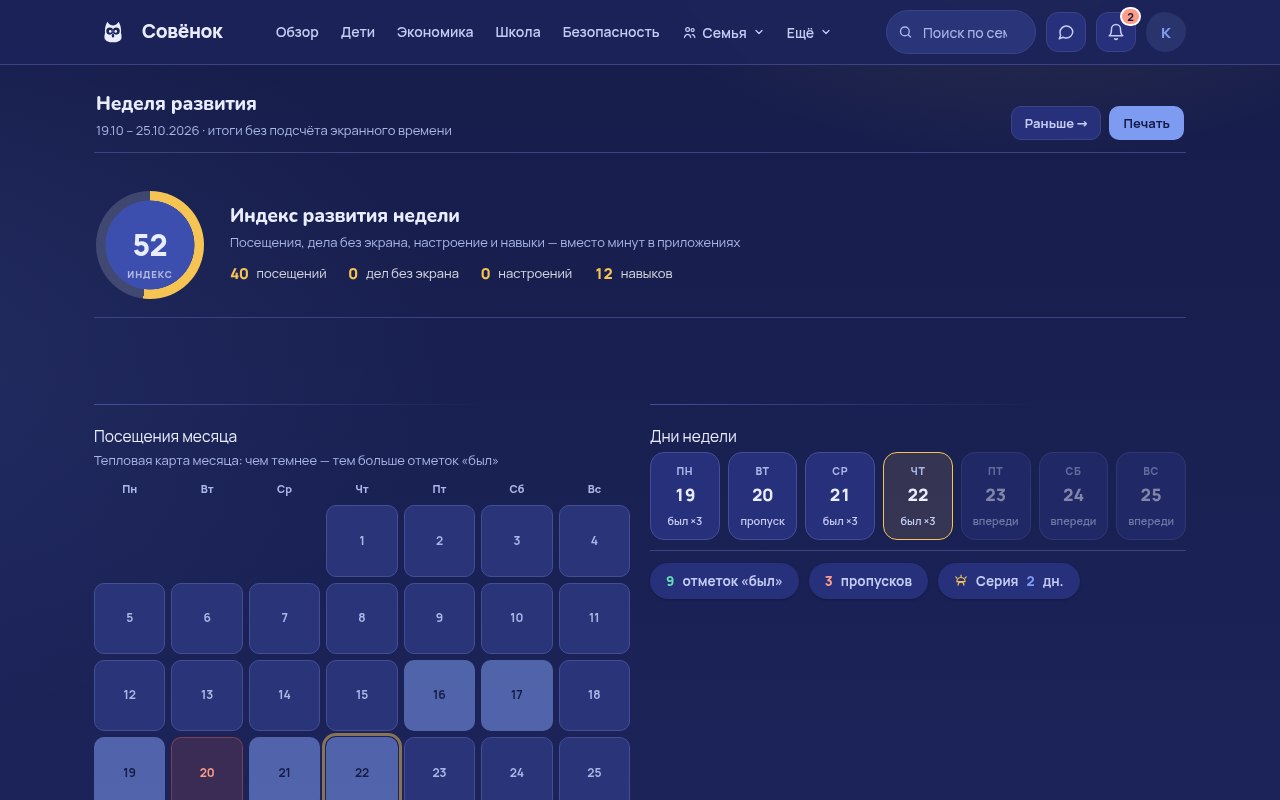Select day 16 in month heatmap

coord(439,695)
